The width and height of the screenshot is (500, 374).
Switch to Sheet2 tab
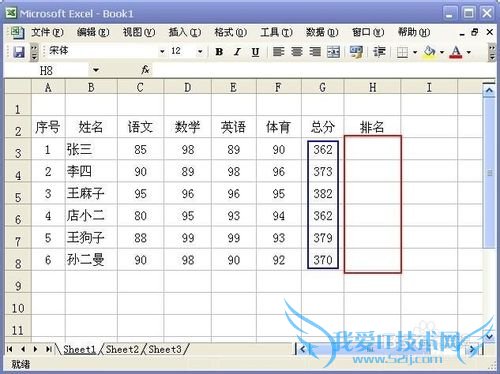tap(122, 349)
